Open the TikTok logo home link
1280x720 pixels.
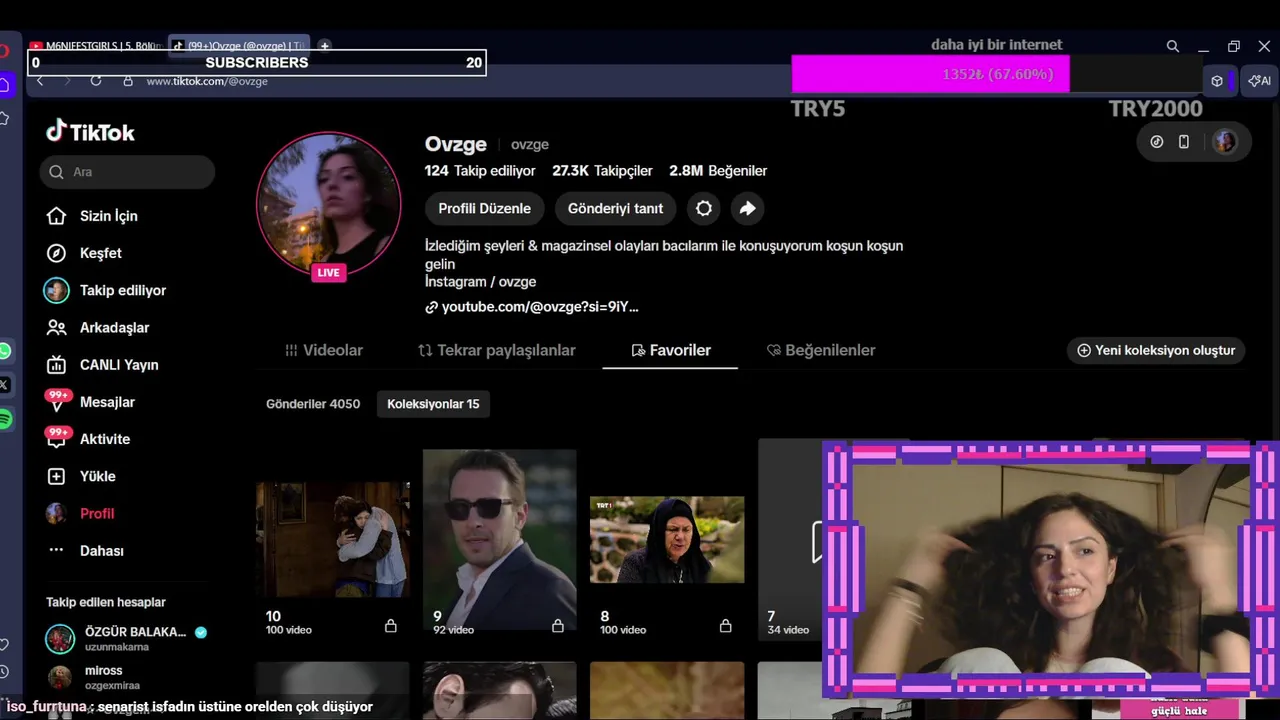pos(90,132)
